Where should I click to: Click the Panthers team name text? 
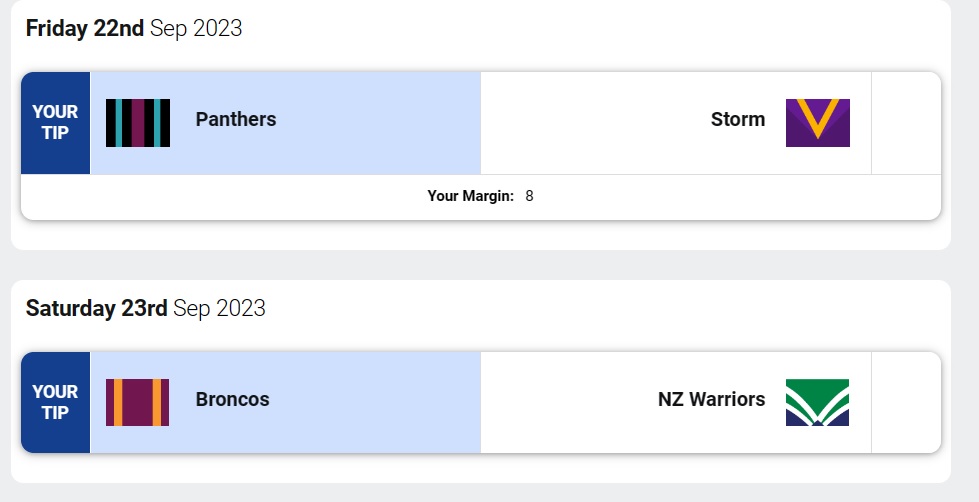click(236, 120)
